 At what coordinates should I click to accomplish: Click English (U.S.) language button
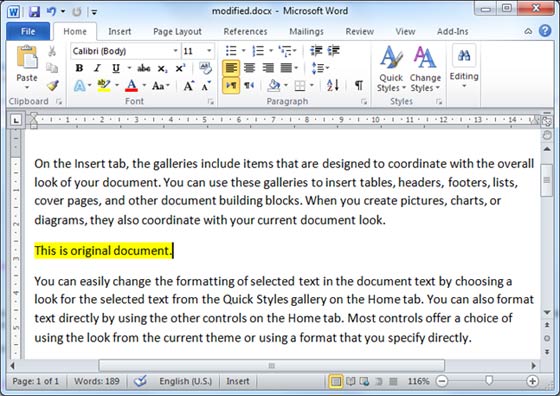pos(185,381)
